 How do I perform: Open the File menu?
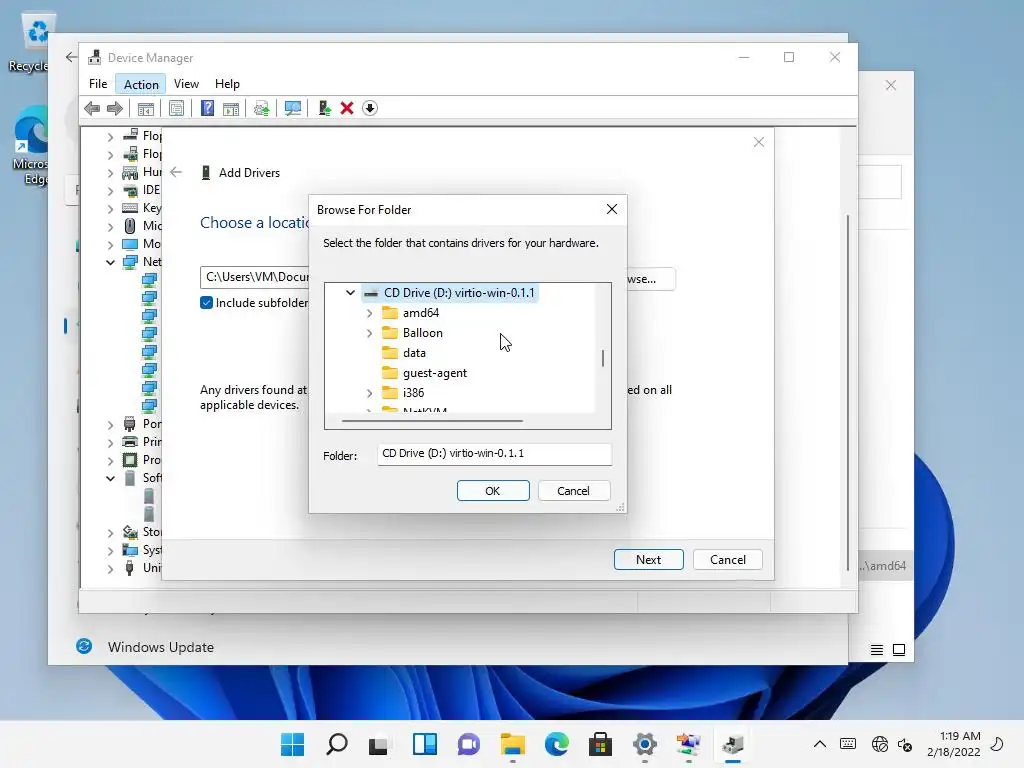click(98, 84)
